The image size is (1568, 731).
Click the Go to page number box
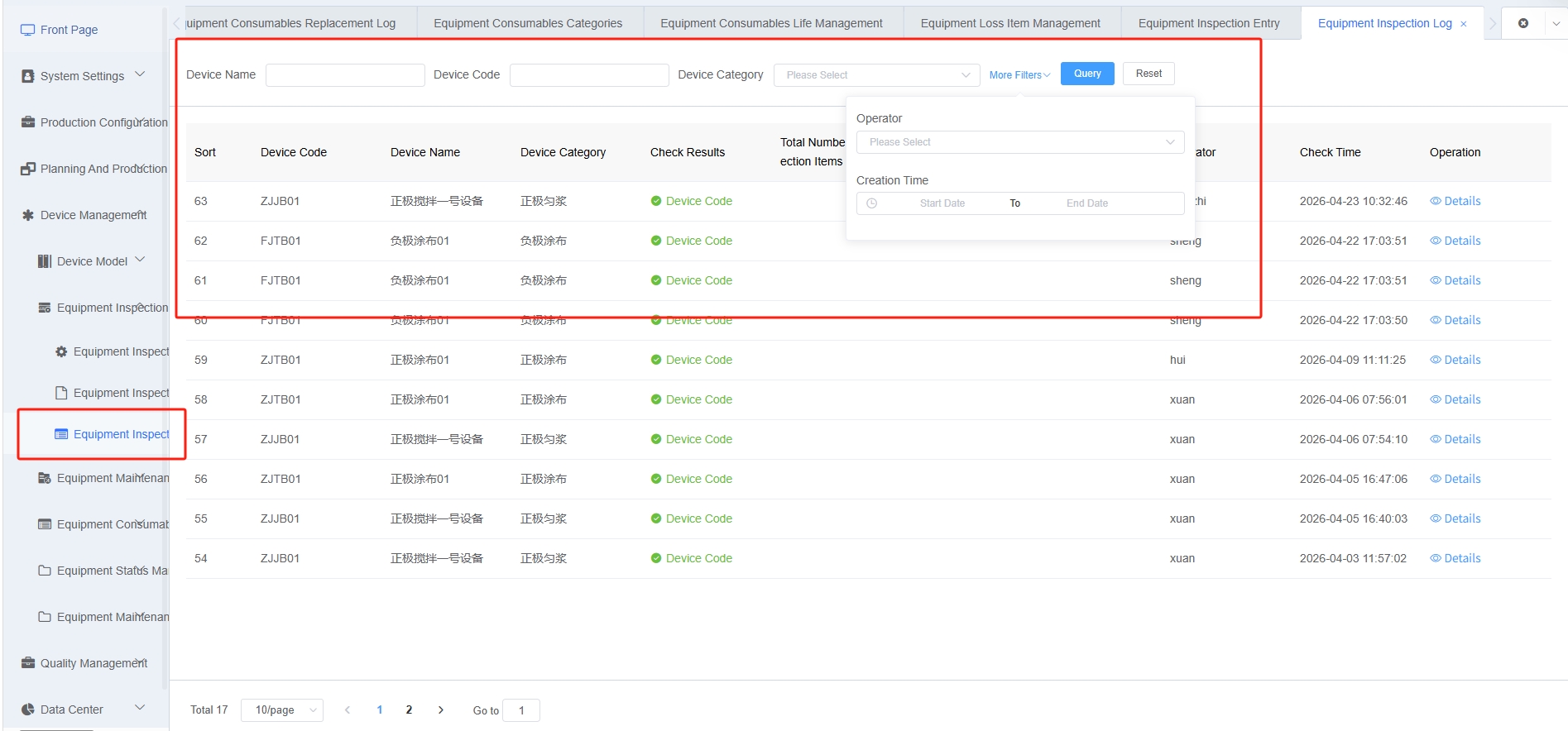point(521,710)
